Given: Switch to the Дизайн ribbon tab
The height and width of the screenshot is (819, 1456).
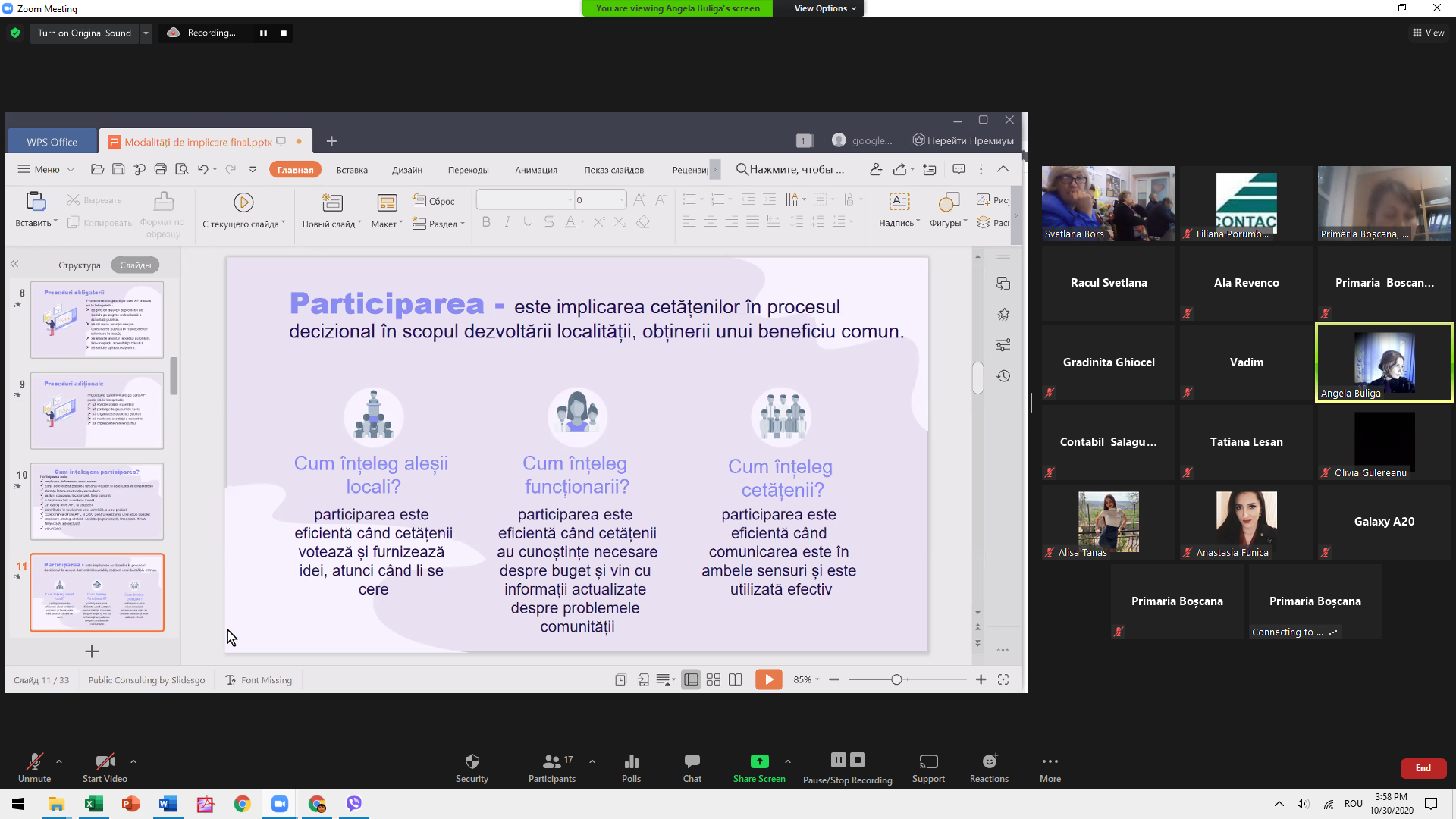Looking at the screenshot, I should click(407, 170).
